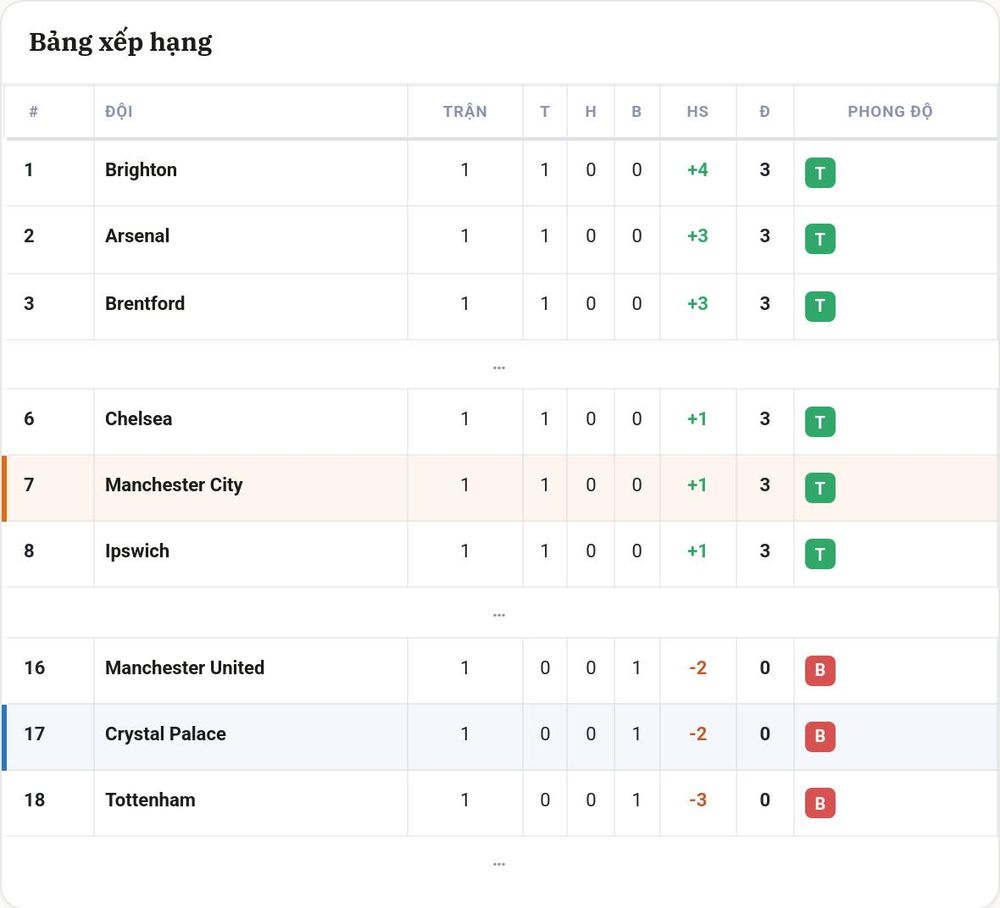Click the ĐỘI column header

[x=119, y=112]
